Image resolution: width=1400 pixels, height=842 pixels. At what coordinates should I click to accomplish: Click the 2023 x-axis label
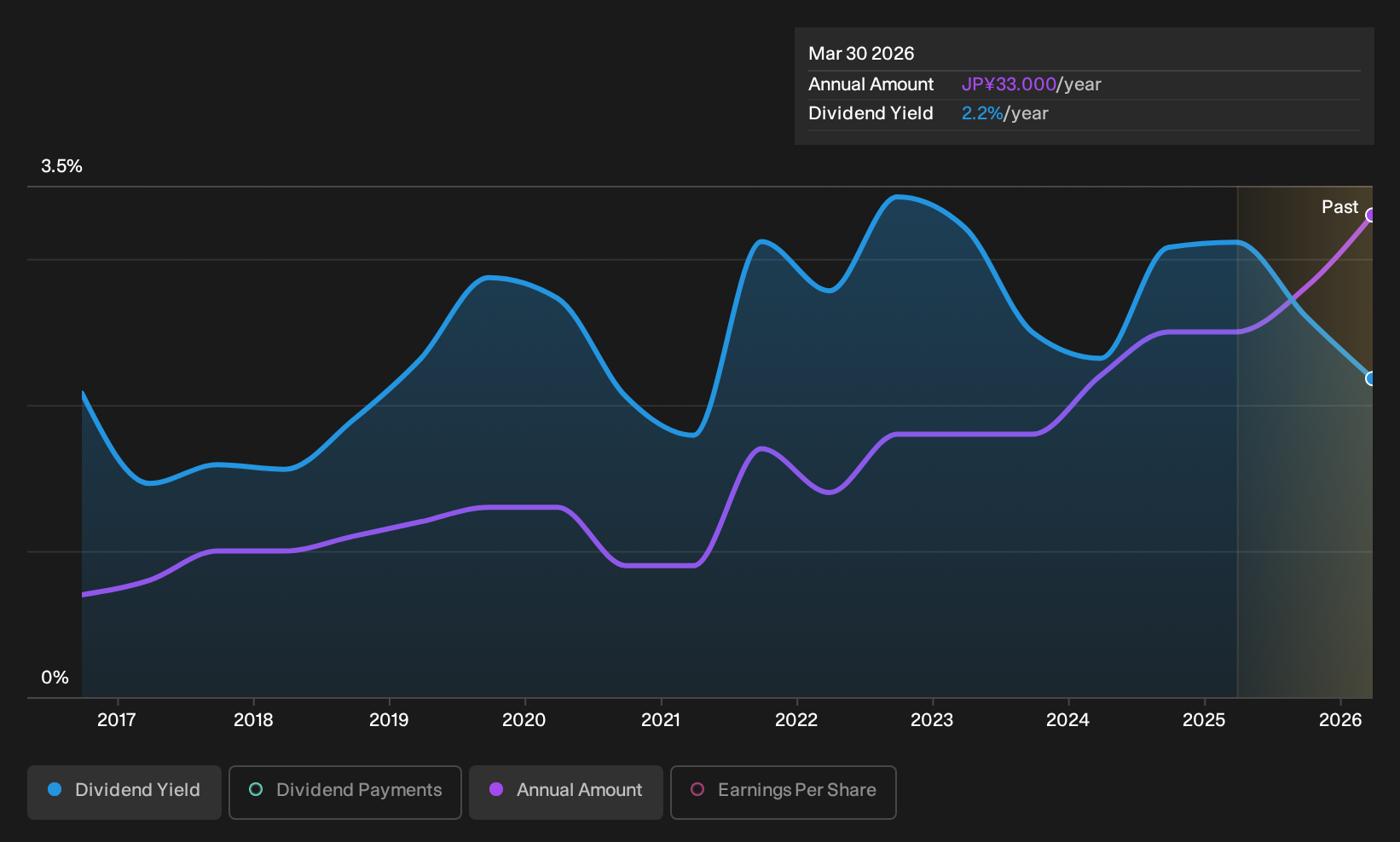pyautogui.click(x=932, y=720)
